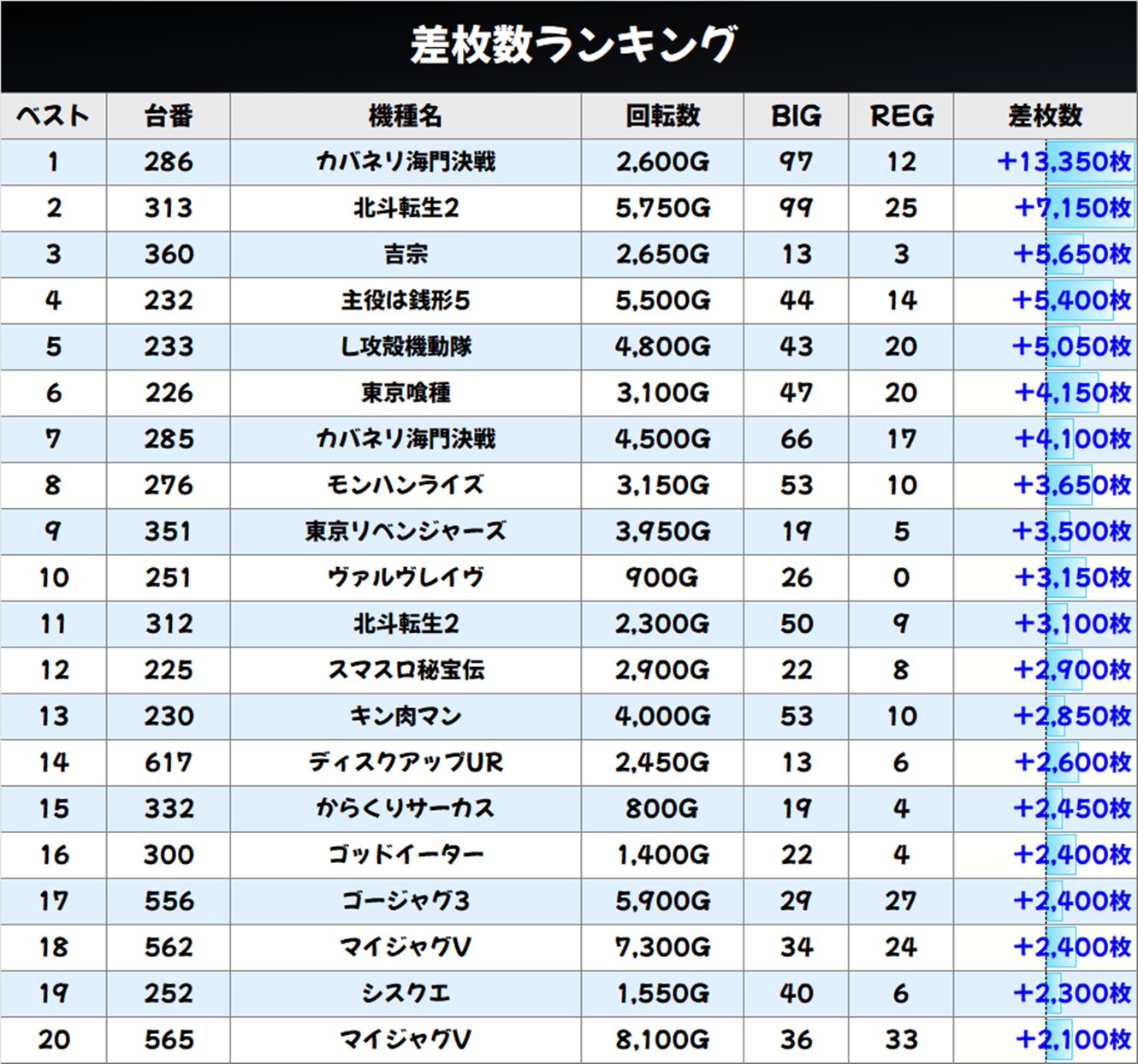Select the ベスト column header
Viewport: 1138px width, 1064px height.
[53, 115]
